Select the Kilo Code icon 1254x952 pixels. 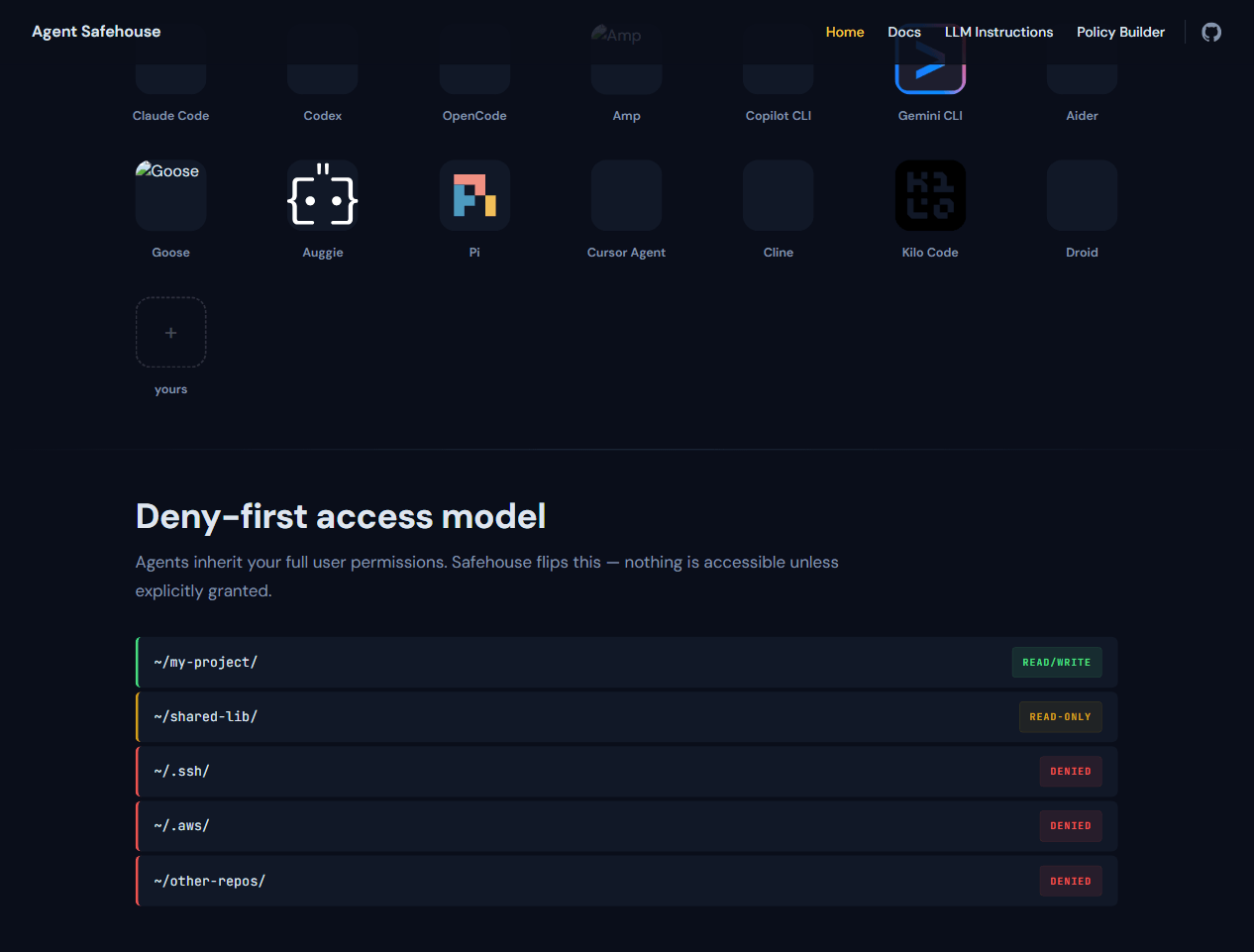(x=930, y=195)
